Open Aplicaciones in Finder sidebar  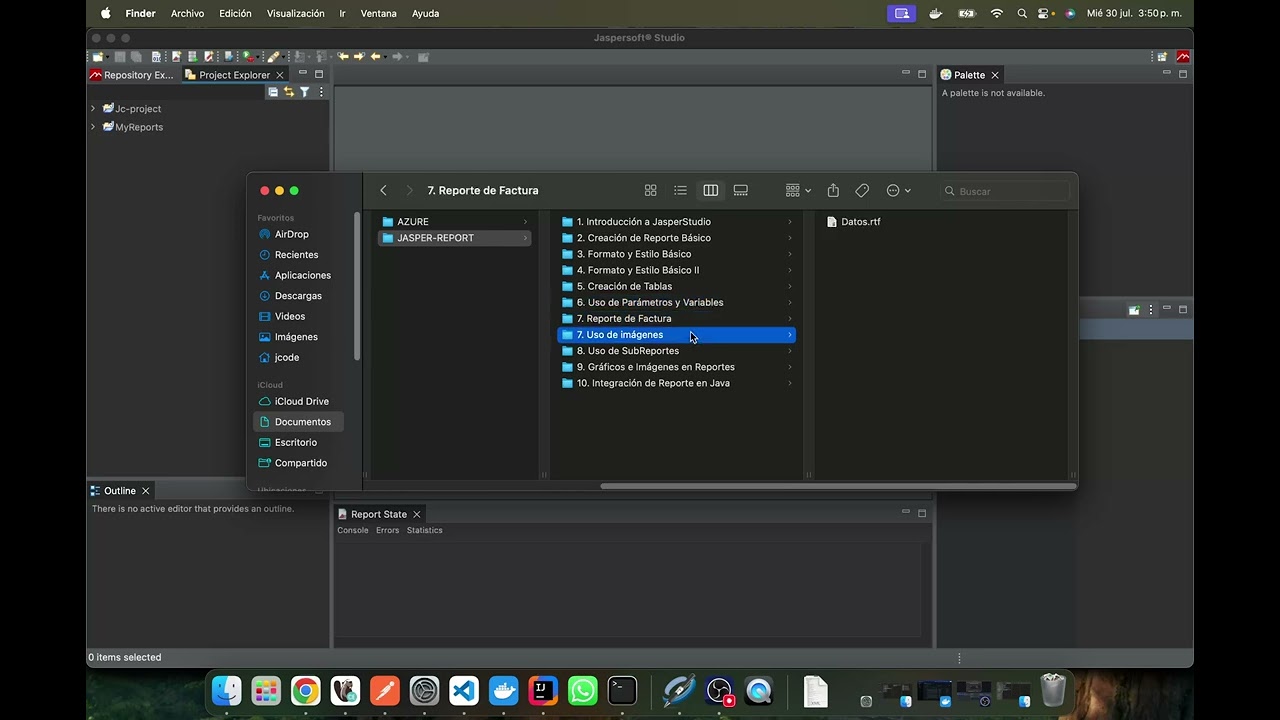302,275
